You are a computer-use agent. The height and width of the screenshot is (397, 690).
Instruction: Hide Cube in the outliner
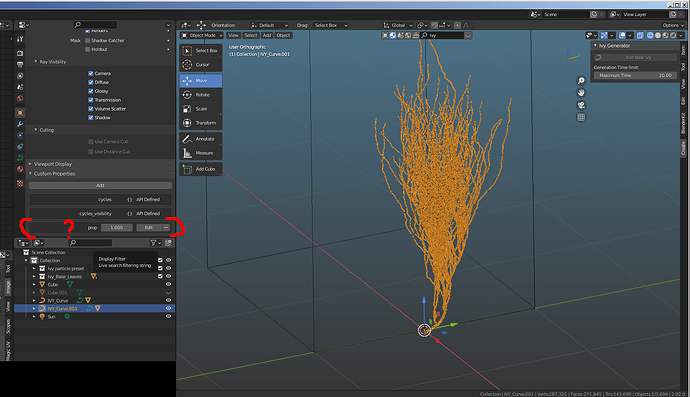168,284
